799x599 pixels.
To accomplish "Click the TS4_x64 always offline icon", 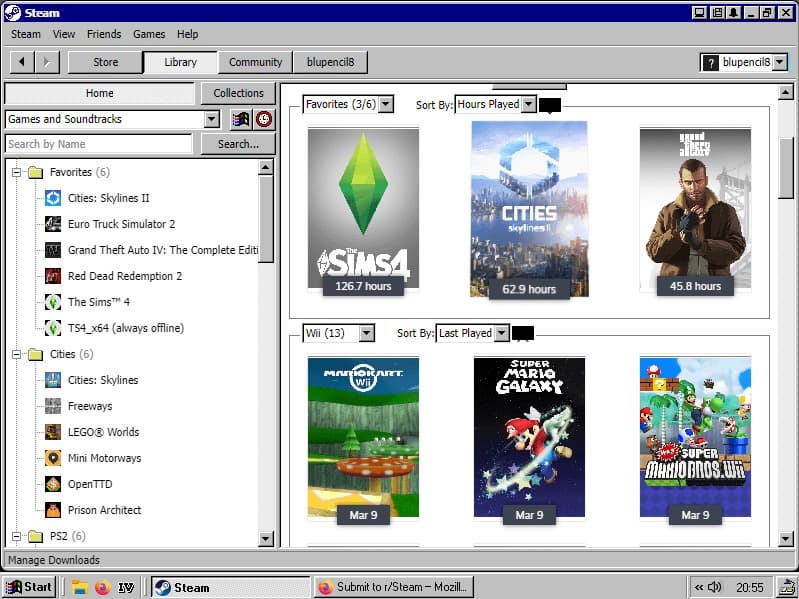I will point(52,328).
